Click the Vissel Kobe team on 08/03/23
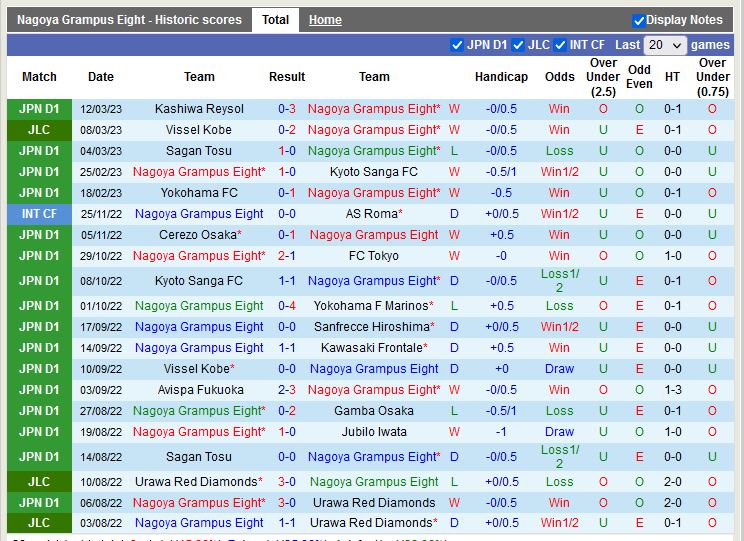Image resolution: width=744 pixels, height=541 pixels. [x=199, y=130]
